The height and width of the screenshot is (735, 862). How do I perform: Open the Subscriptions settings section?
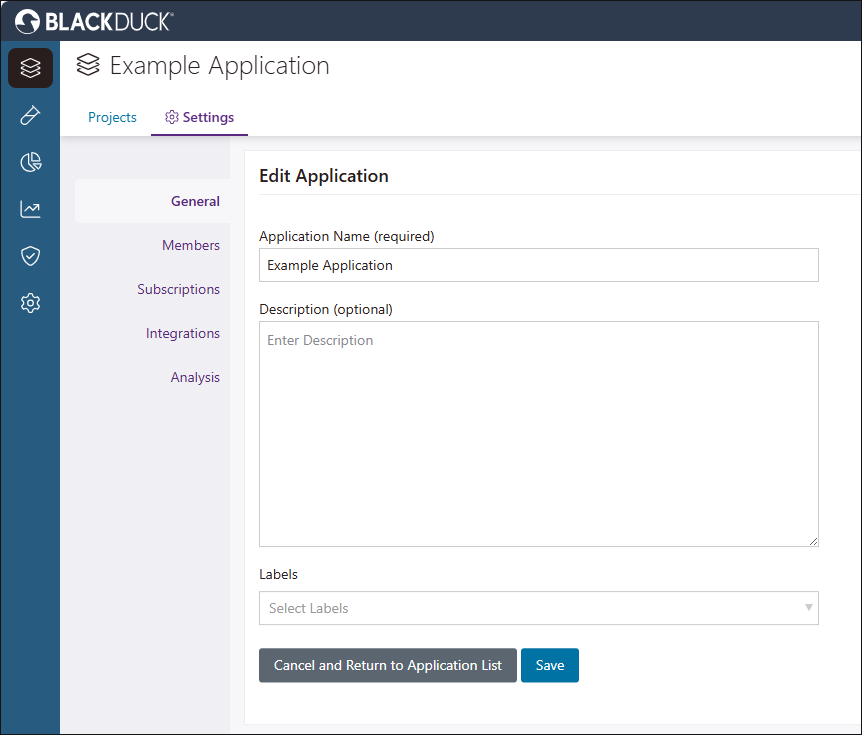pyautogui.click(x=178, y=289)
